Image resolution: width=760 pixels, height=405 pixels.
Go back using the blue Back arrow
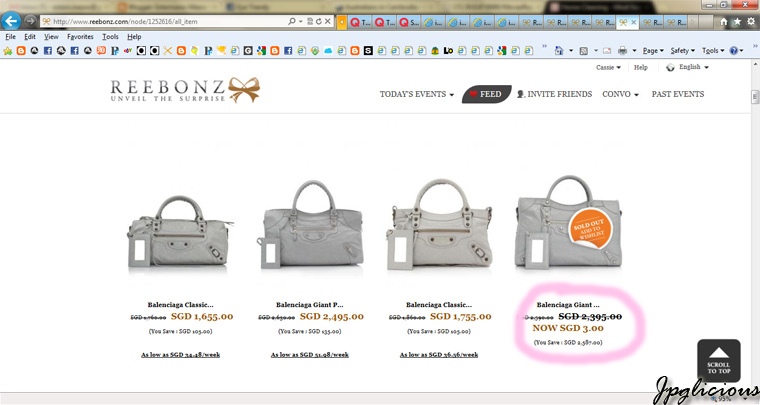click(11, 21)
